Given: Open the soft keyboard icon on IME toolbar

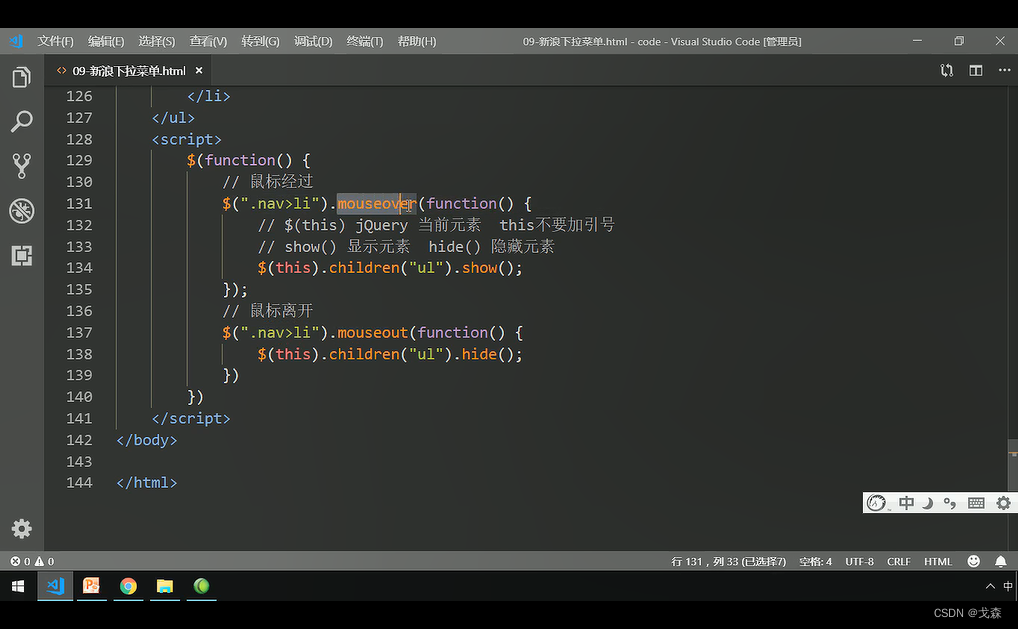Looking at the screenshot, I should tap(976, 503).
